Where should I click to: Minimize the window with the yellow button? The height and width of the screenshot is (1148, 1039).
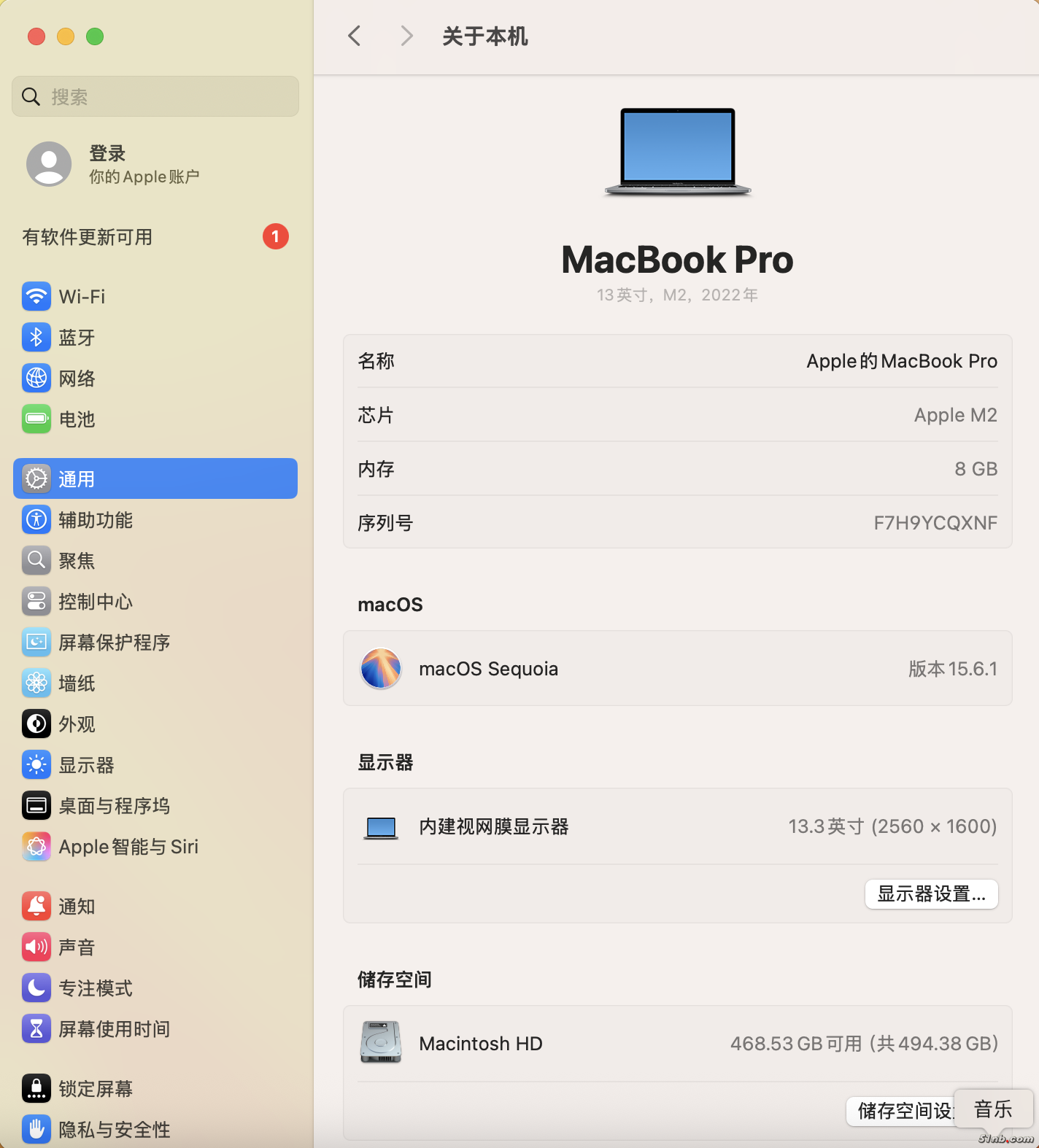click(x=66, y=36)
